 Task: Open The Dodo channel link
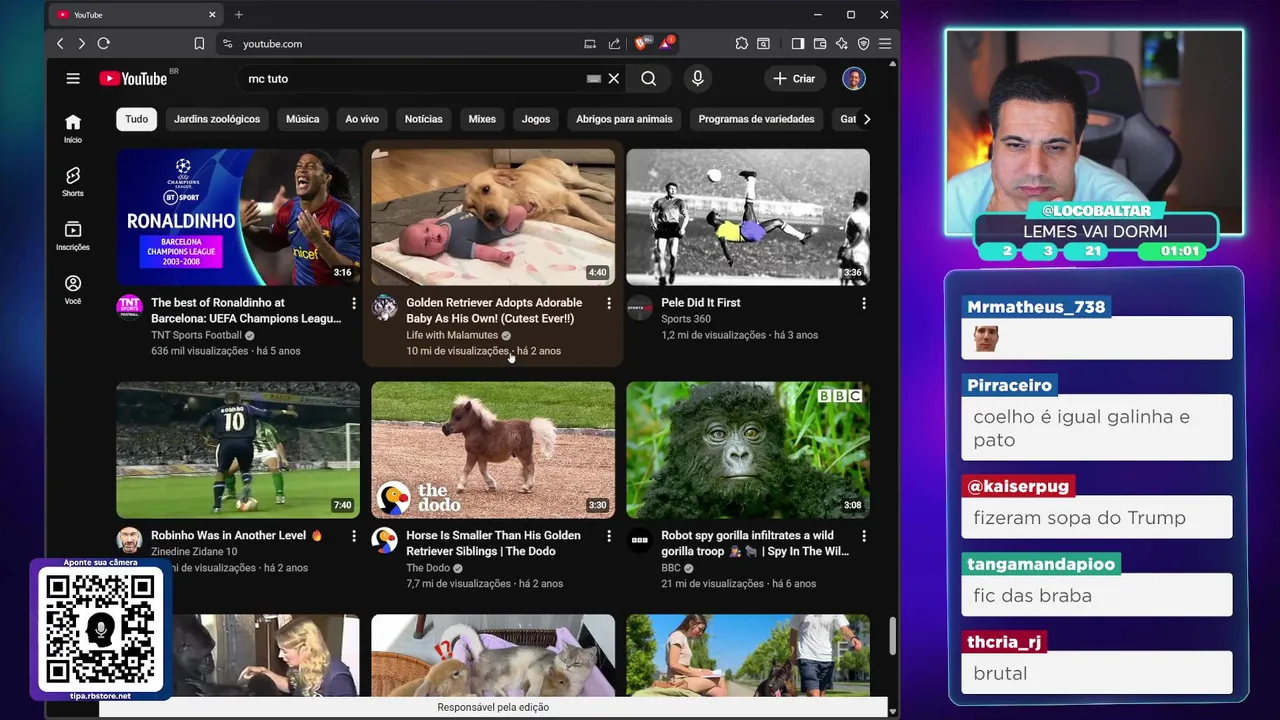coord(428,568)
